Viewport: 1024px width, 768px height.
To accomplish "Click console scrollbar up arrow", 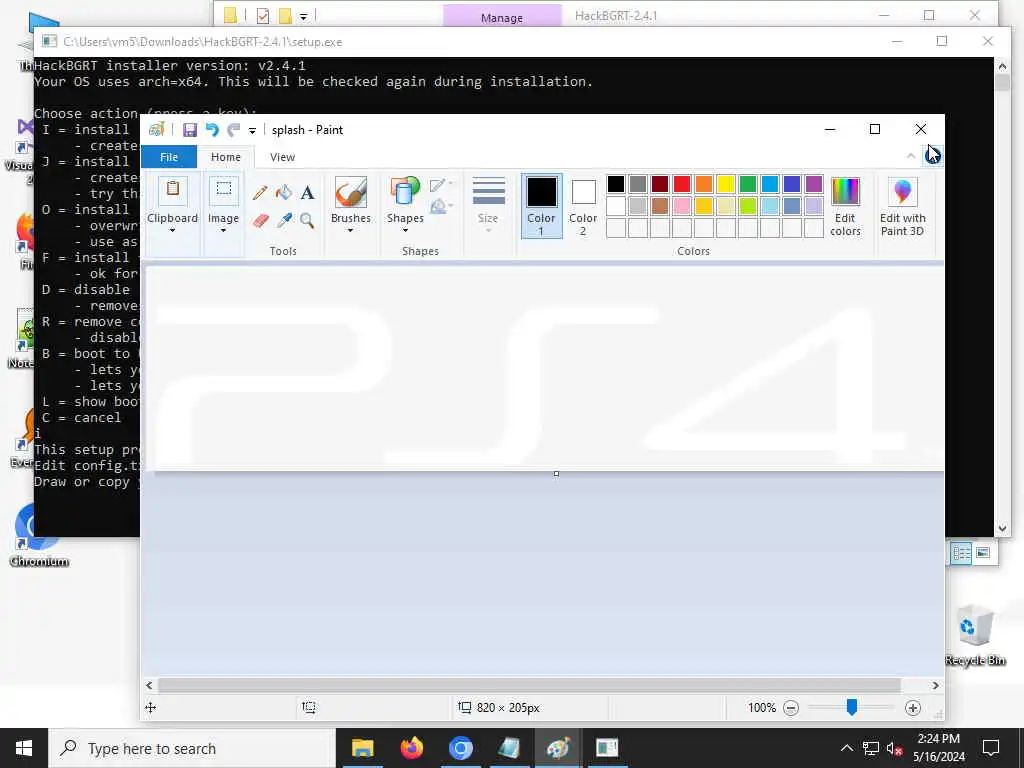I will click(x=1002, y=65).
